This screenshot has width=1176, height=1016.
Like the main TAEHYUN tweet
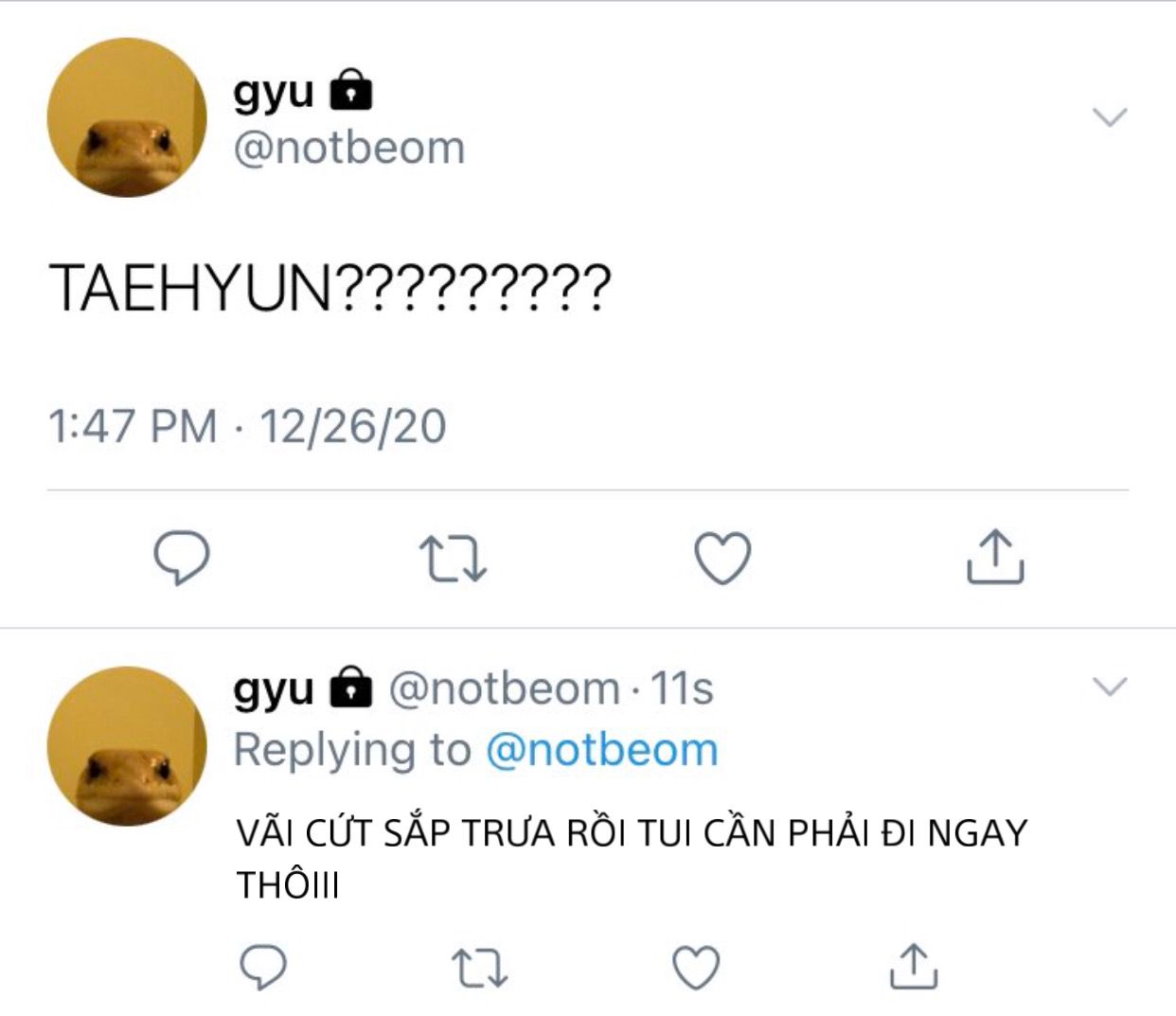tap(722, 558)
